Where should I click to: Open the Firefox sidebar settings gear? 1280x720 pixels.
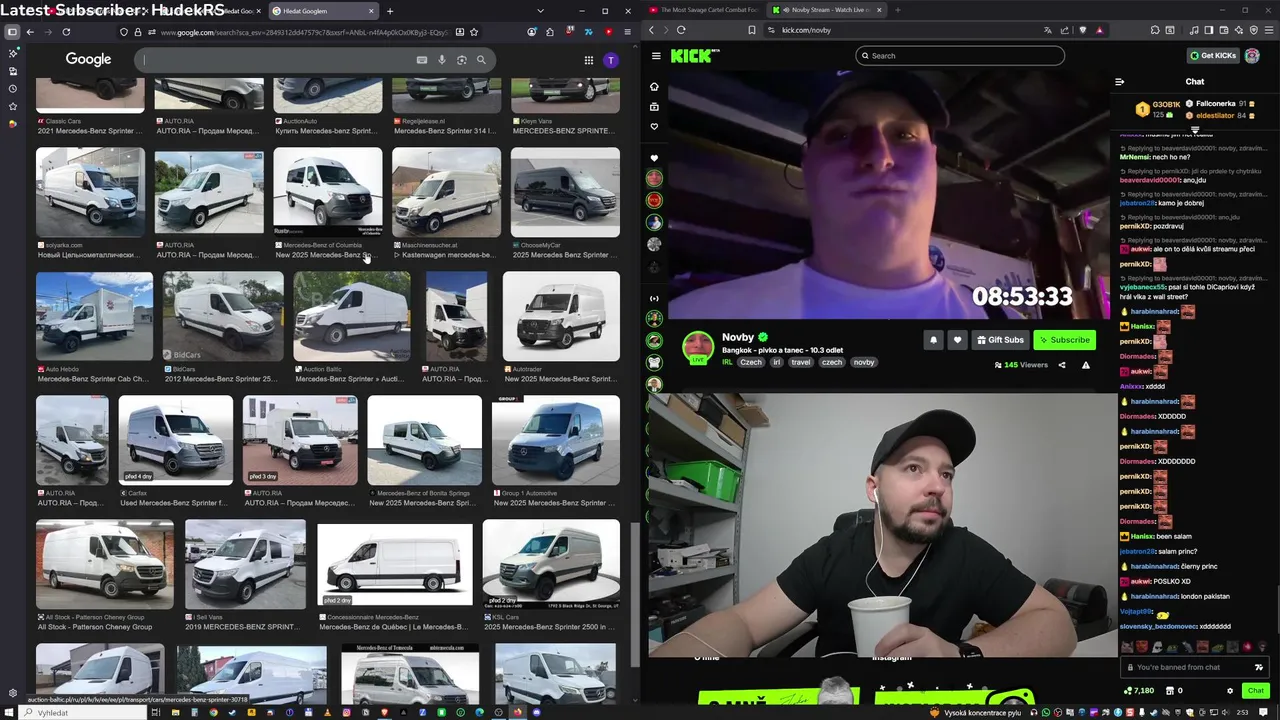click(x=12, y=693)
